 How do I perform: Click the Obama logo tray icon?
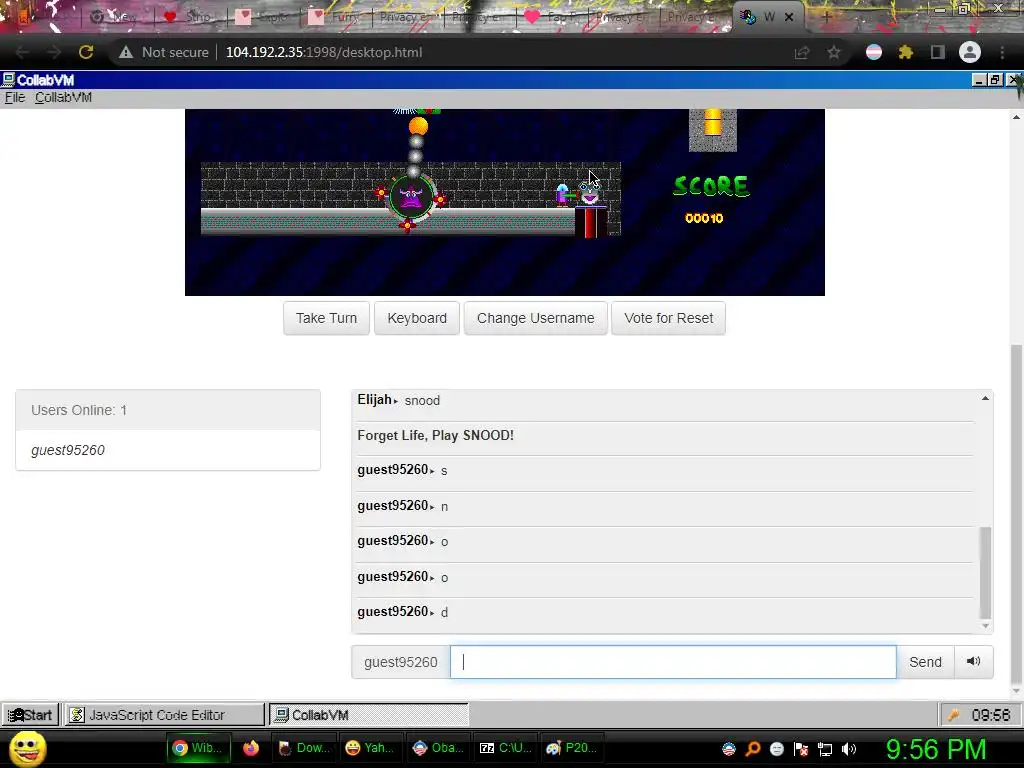729,749
